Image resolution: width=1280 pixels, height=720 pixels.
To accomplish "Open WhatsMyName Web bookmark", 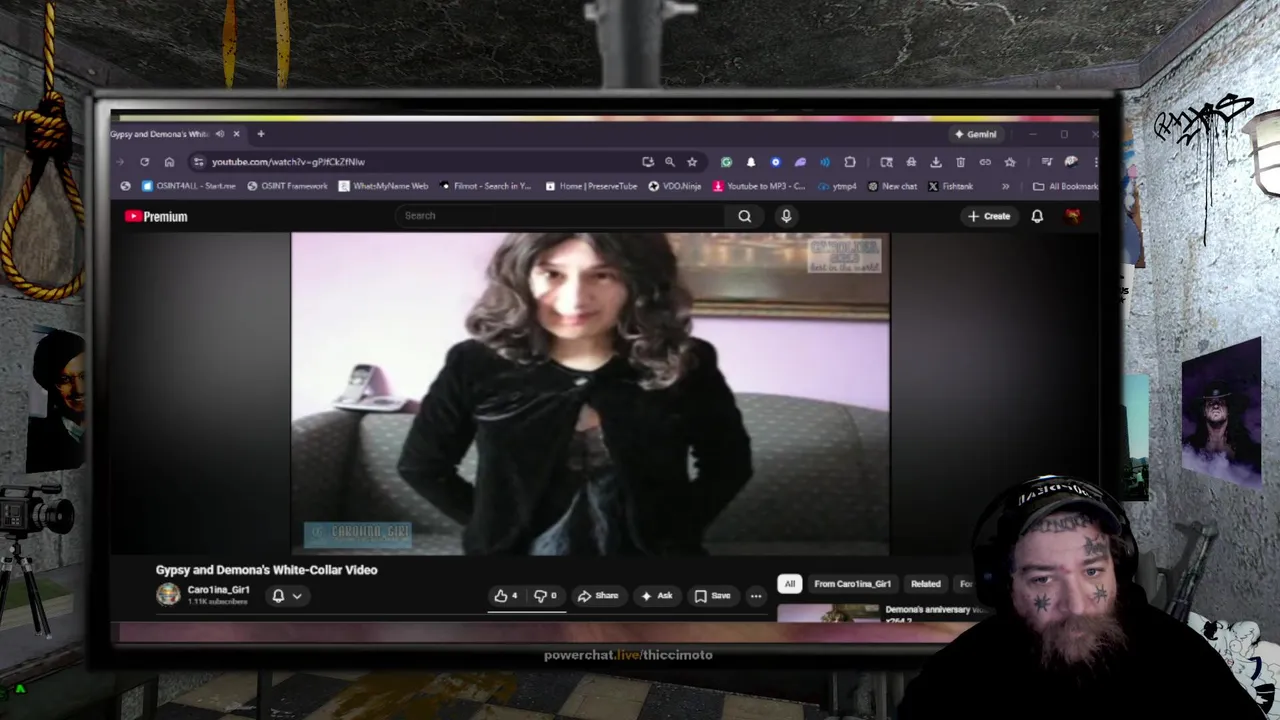I will click(x=383, y=186).
